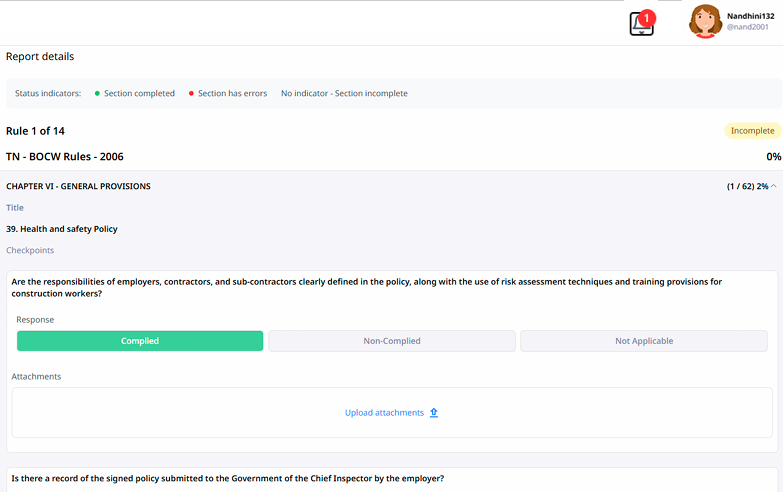This screenshot has height=492, width=783.
Task: Select the Complied response option
Action: (140, 341)
